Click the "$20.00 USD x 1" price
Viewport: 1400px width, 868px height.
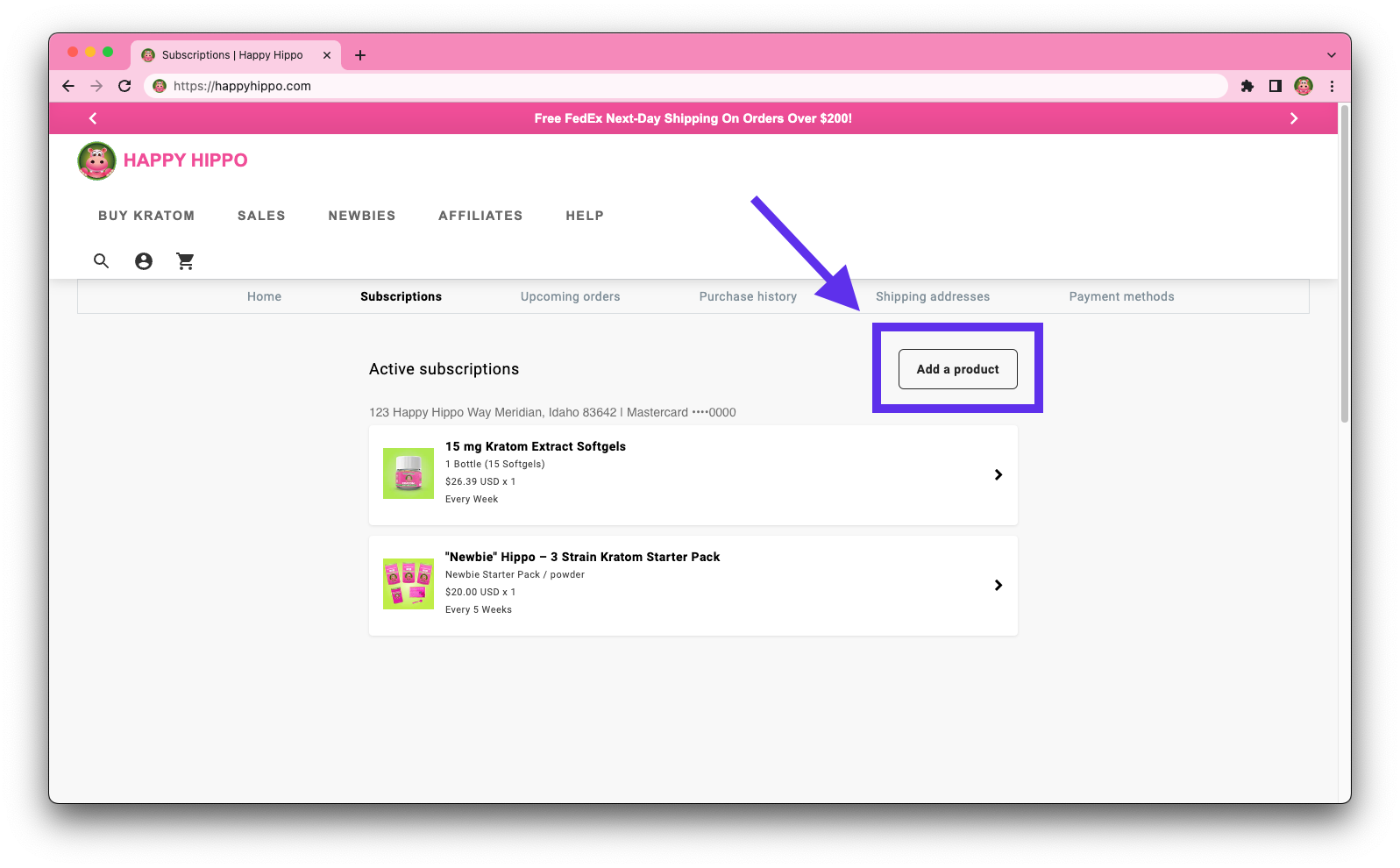[x=480, y=592]
